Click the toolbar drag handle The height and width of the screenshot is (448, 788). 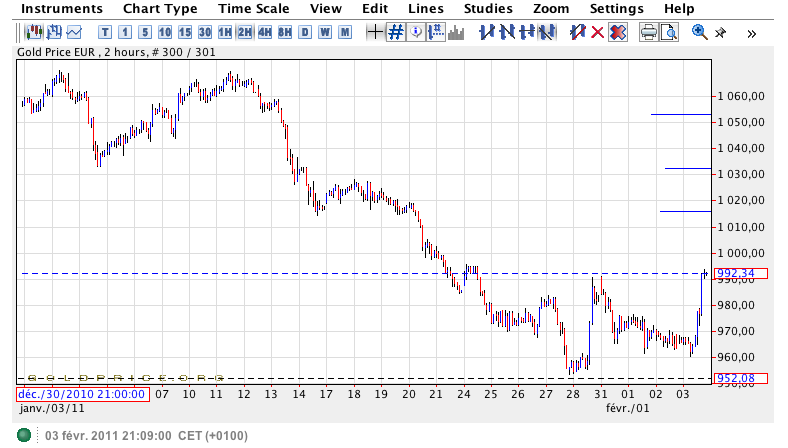coord(18,33)
